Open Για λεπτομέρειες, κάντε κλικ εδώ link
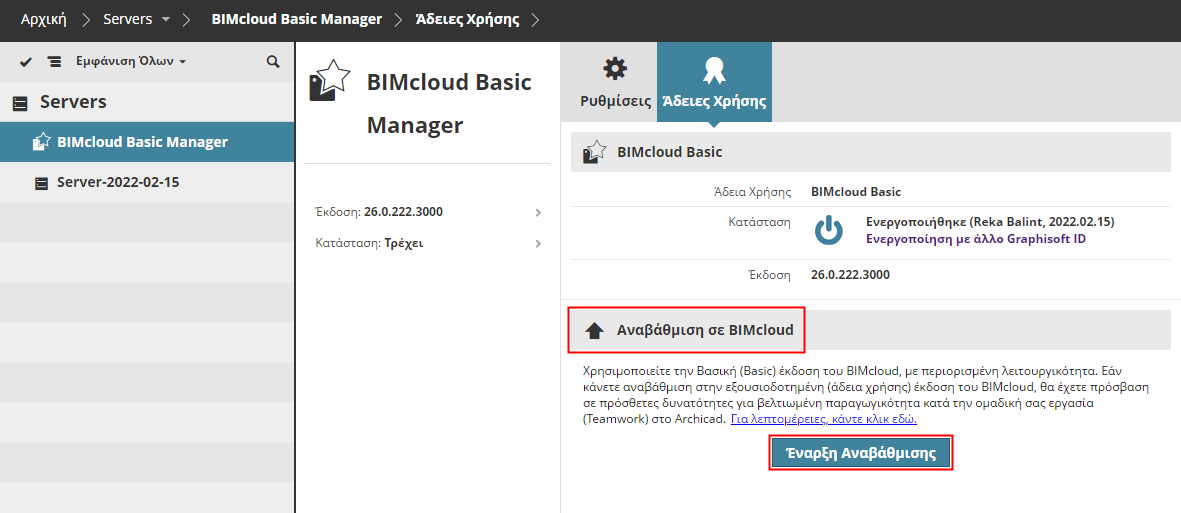 pos(824,419)
